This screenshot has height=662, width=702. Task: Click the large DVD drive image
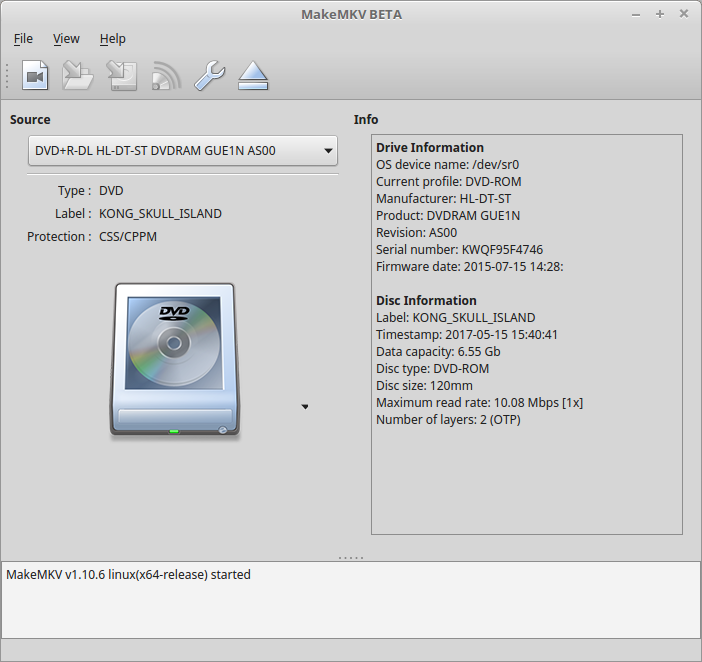(x=175, y=360)
